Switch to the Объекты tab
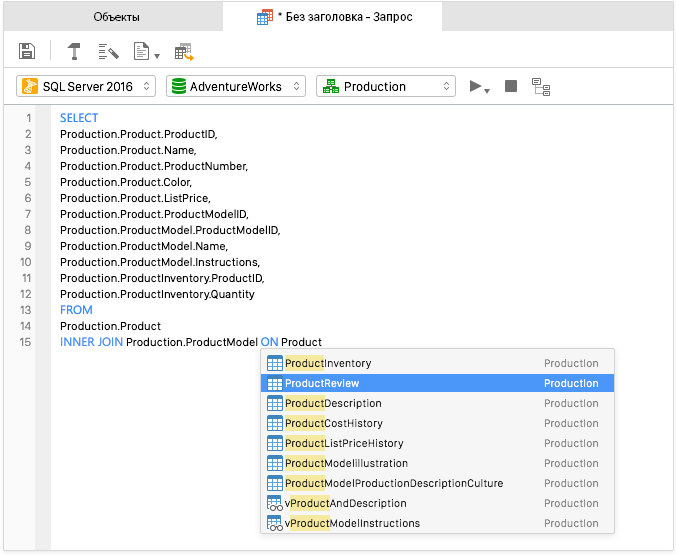Image resolution: width=677 pixels, height=556 pixels. coord(116,17)
